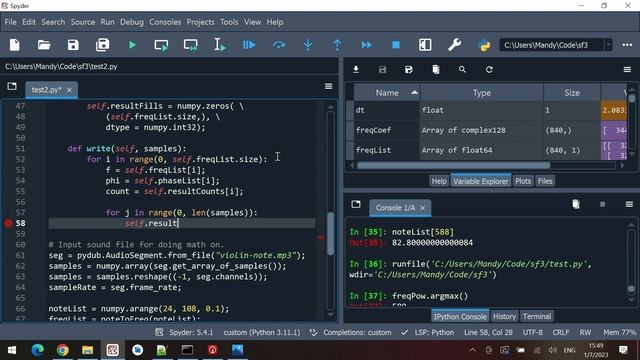
Task: Switch to the Plots tab
Action: coord(523,181)
